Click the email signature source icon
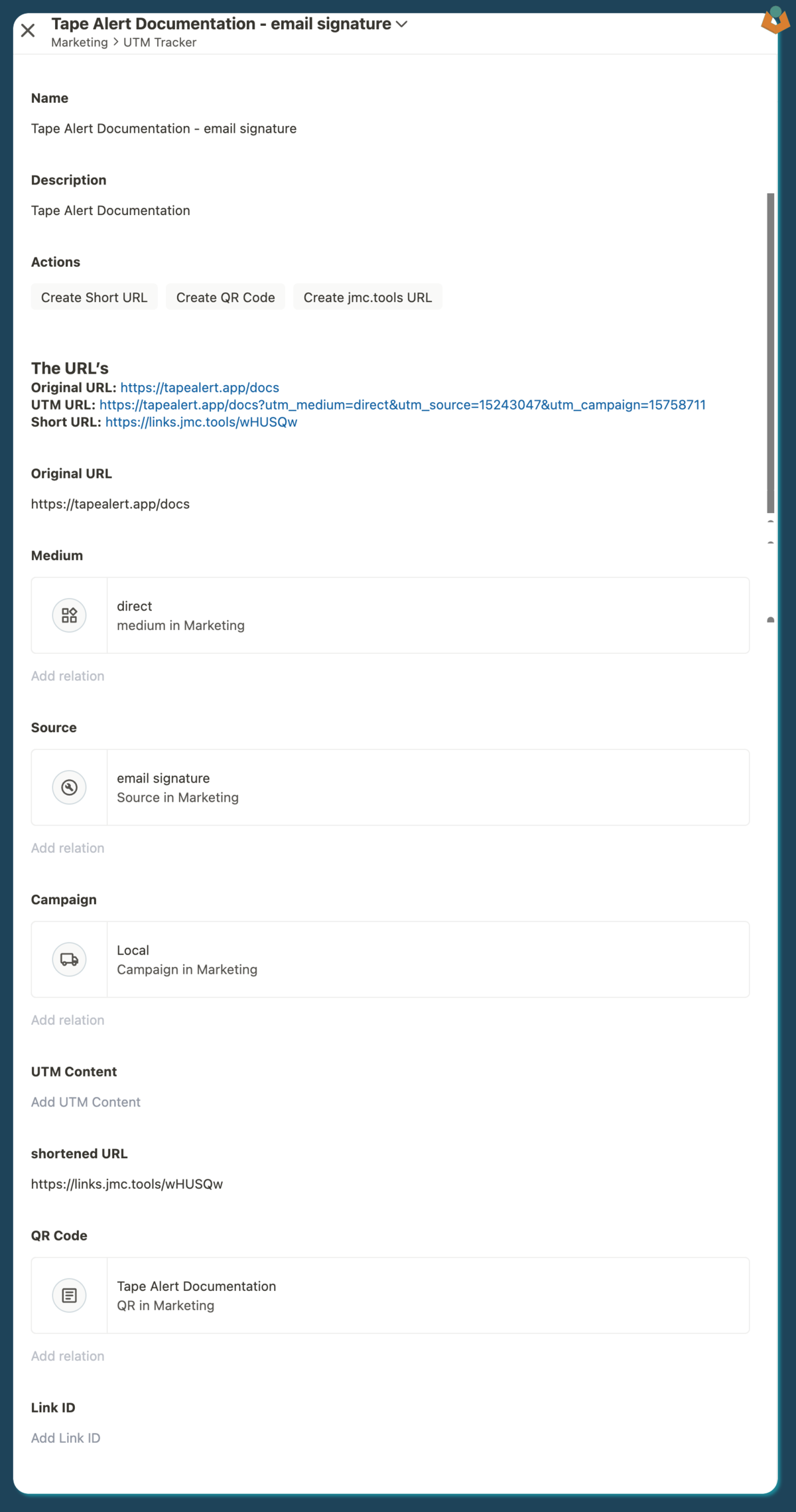796x1512 pixels. click(70, 787)
